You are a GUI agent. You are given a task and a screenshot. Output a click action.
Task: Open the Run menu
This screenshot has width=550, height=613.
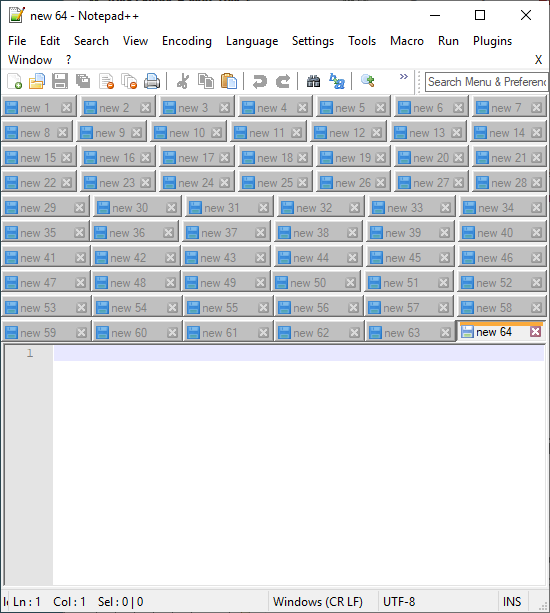[x=448, y=41]
